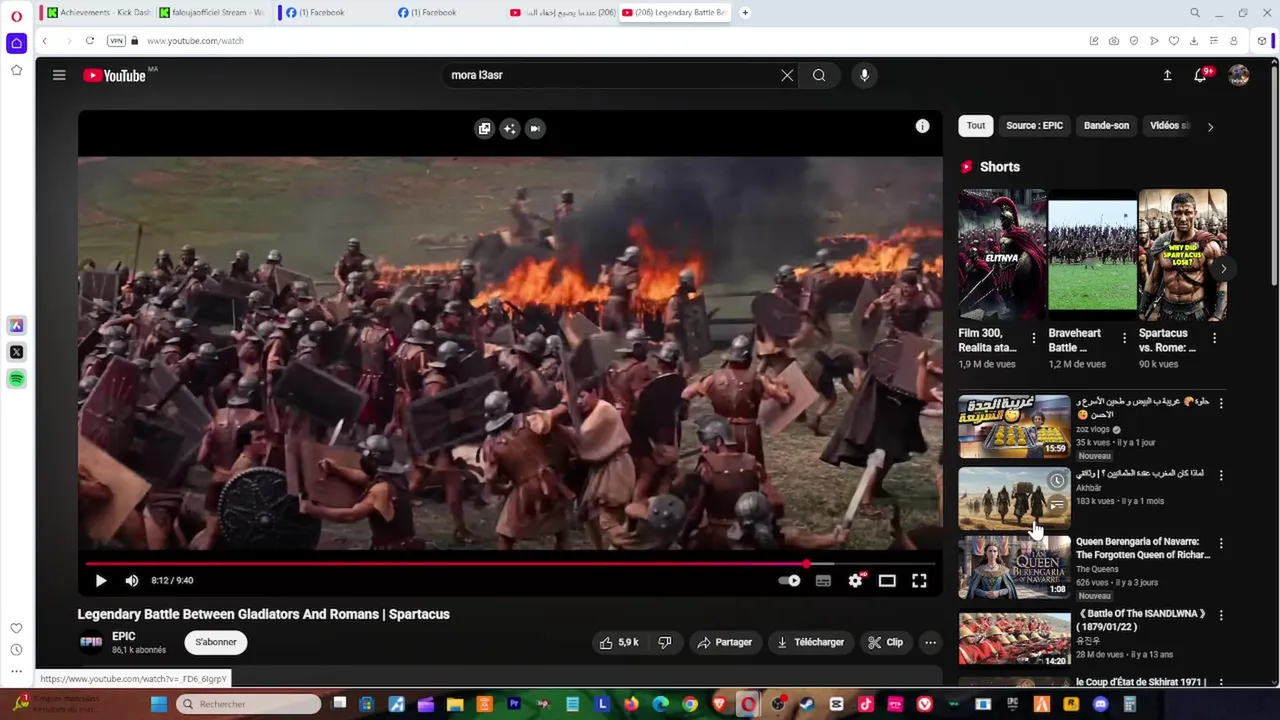
Task: Switch to the 'Achievements - Kick Dash' tab
Action: pos(97,12)
